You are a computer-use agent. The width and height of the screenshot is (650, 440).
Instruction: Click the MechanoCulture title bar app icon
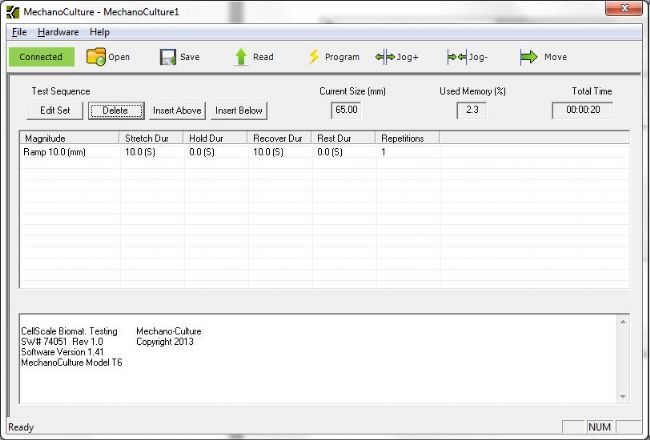[13, 12]
